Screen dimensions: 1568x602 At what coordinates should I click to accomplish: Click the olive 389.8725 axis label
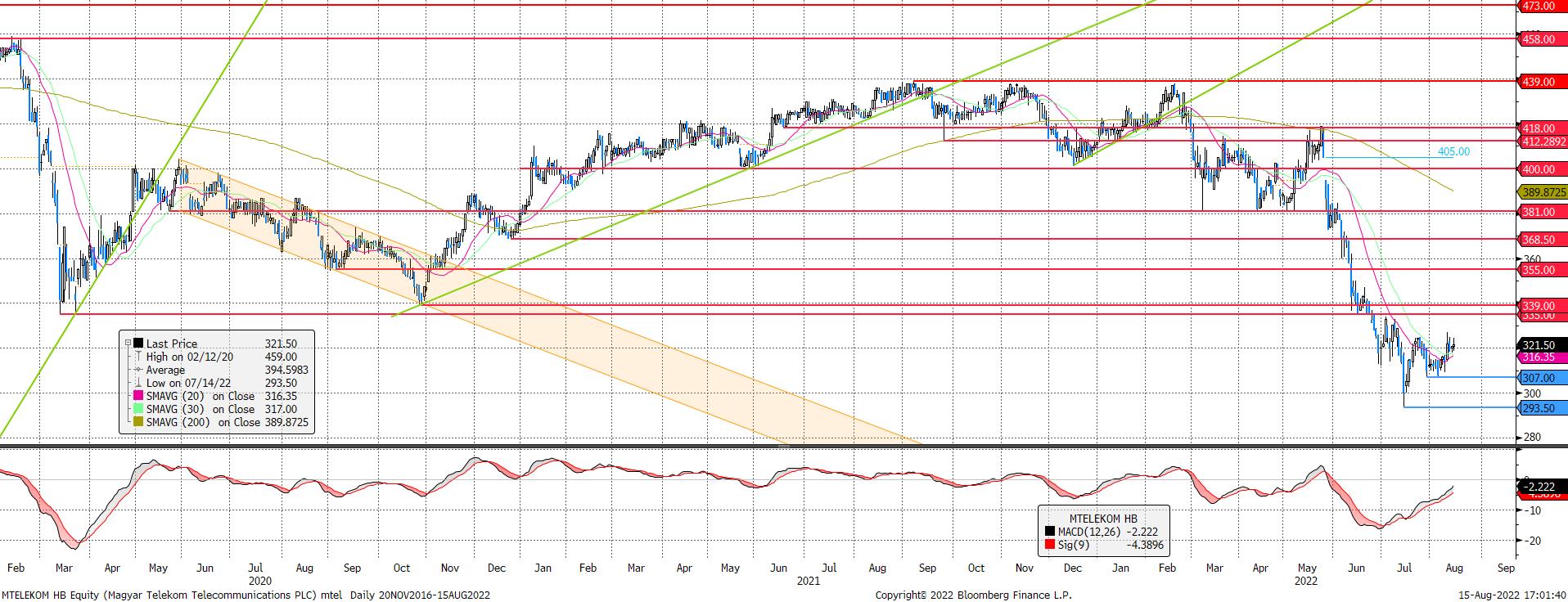coord(1543,192)
